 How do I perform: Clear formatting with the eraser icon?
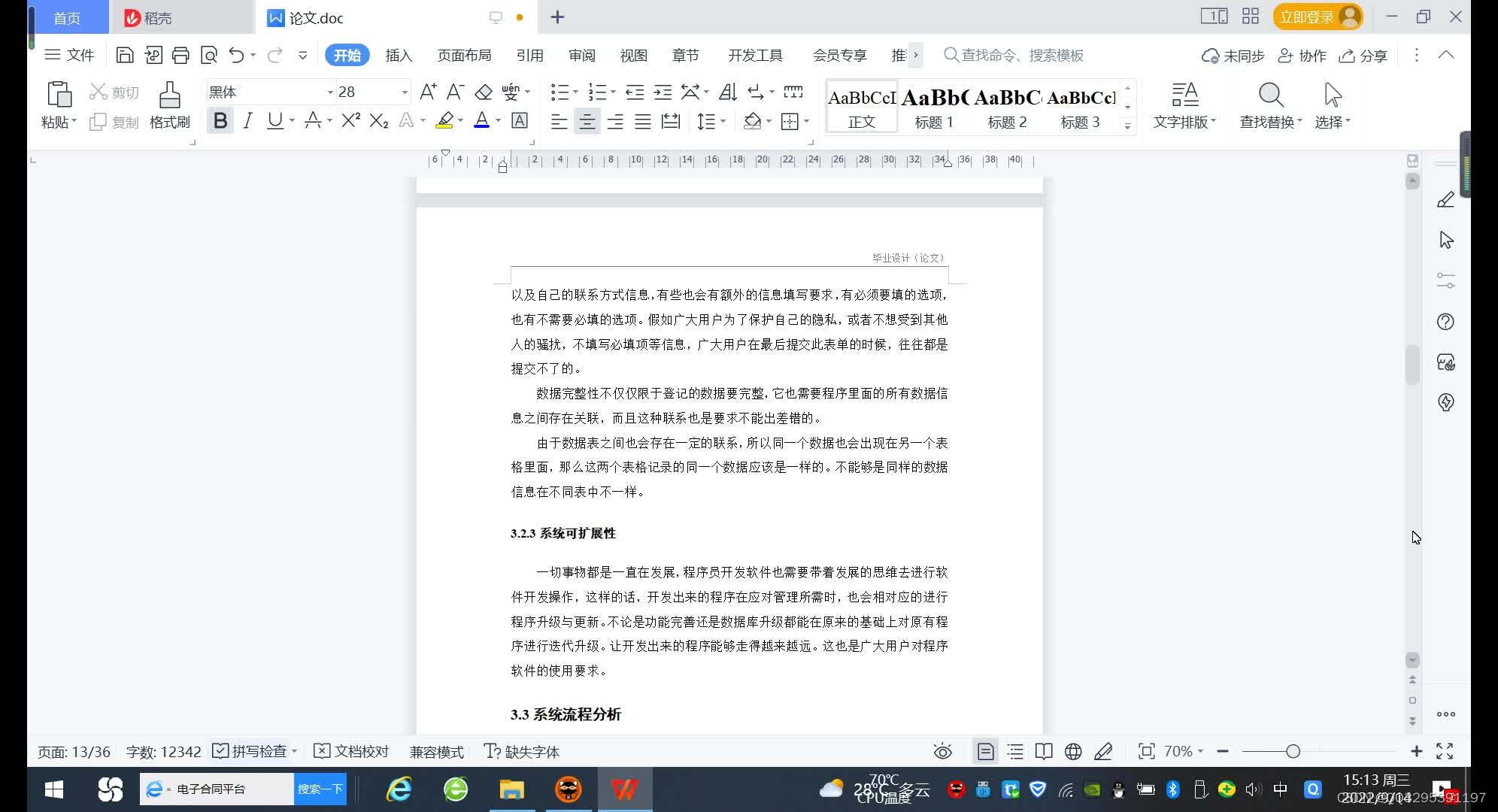click(x=484, y=92)
